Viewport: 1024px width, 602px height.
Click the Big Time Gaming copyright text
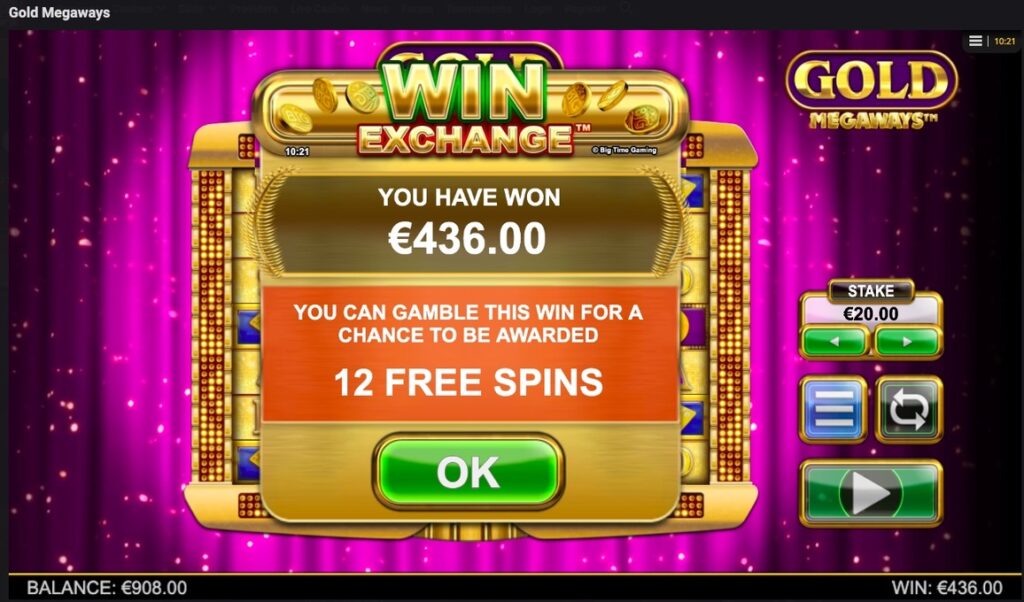click(x=624, y=150)
